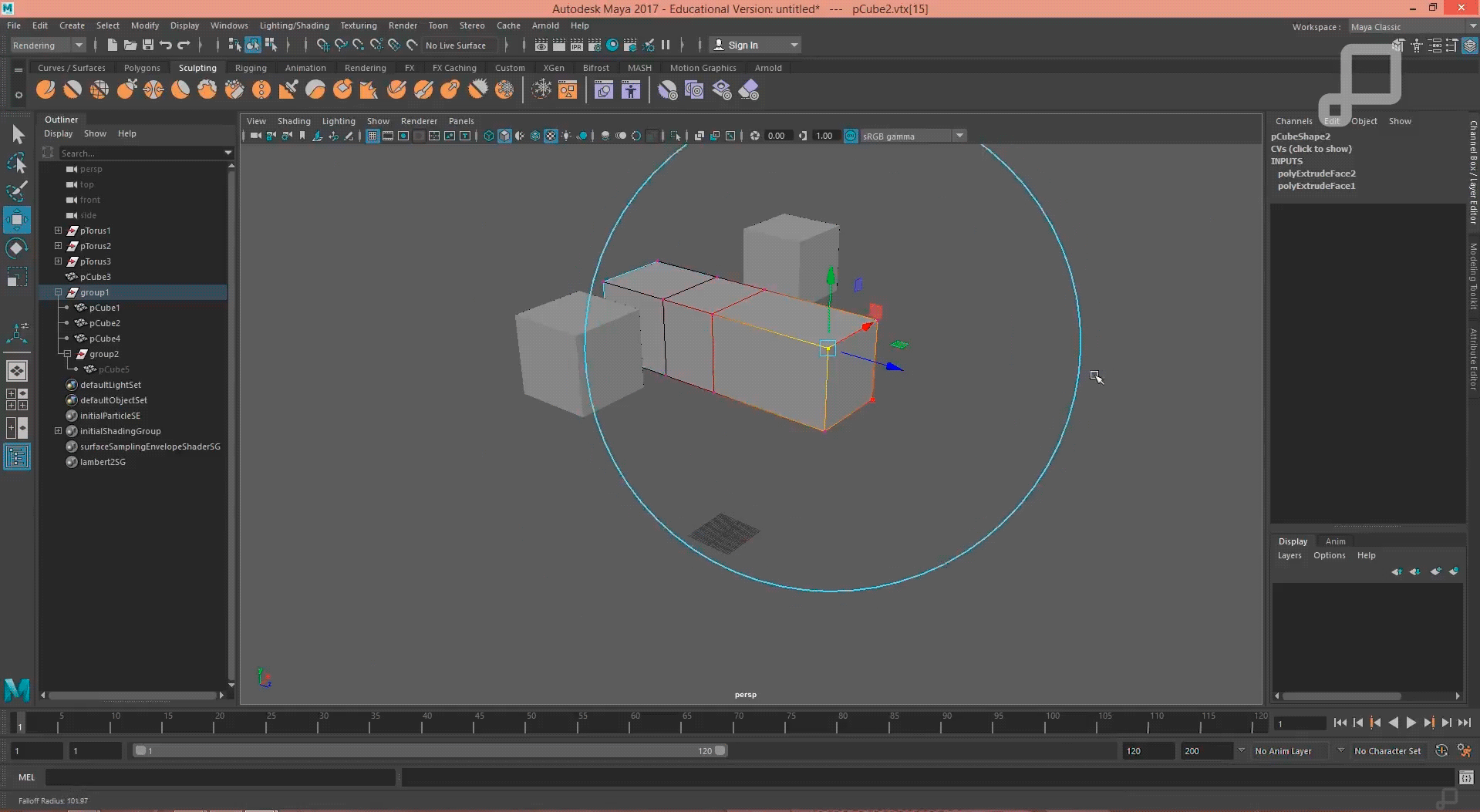Click the play forward button
Screen dimensions: 1480x812
[1411, 723]
